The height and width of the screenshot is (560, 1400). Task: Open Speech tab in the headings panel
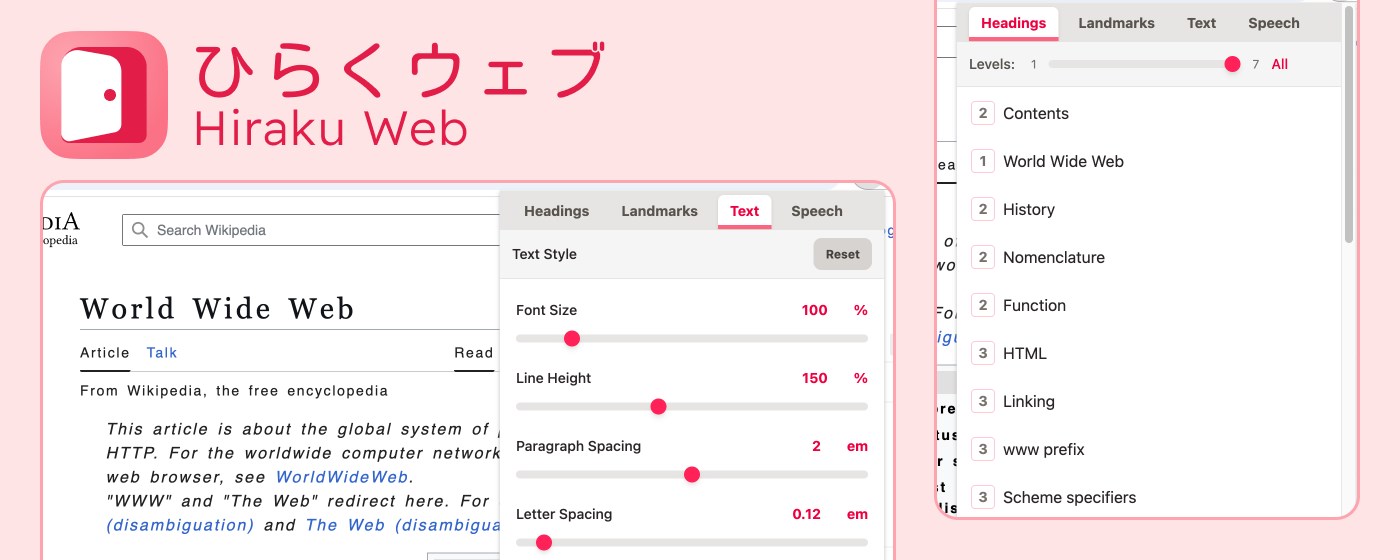tap(1274, 23)
